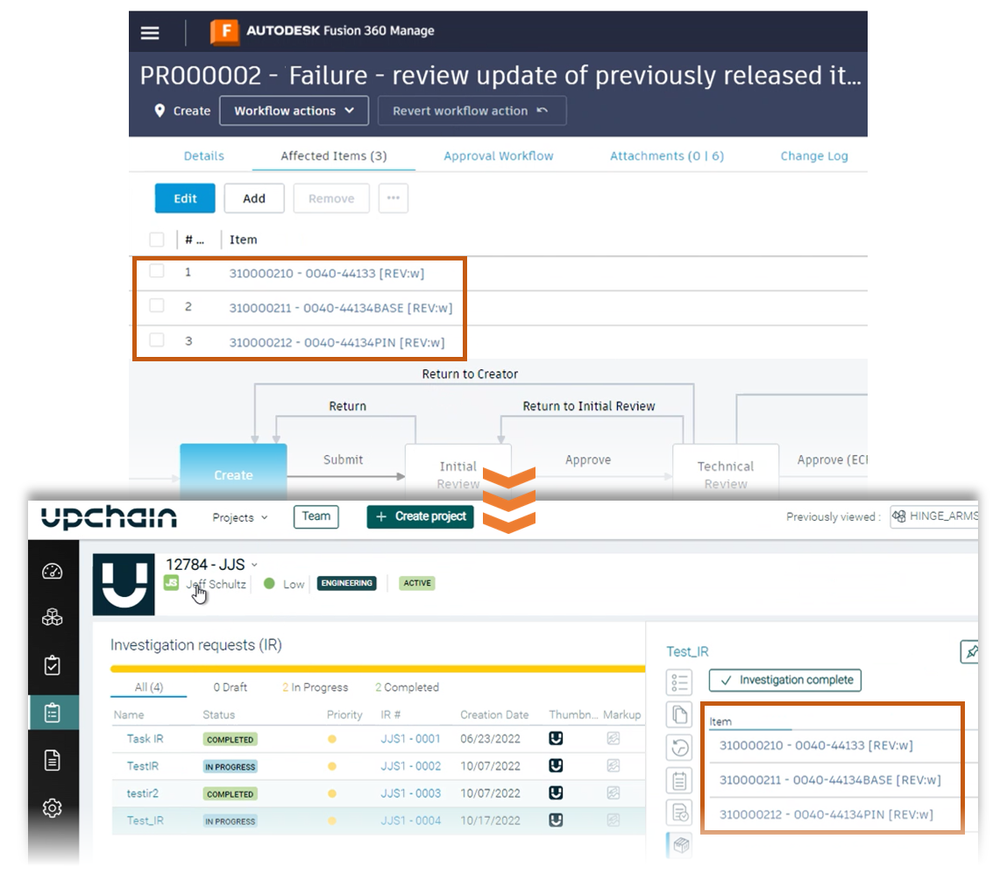Open Upchain settings via the gear icon
Screen dimensions: 1000x890
click(53, 808)
